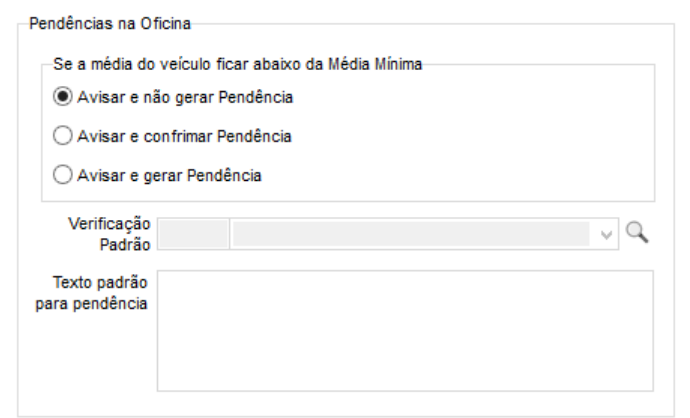Click the "Texto padrão para pendência" label

coord(92,293)
